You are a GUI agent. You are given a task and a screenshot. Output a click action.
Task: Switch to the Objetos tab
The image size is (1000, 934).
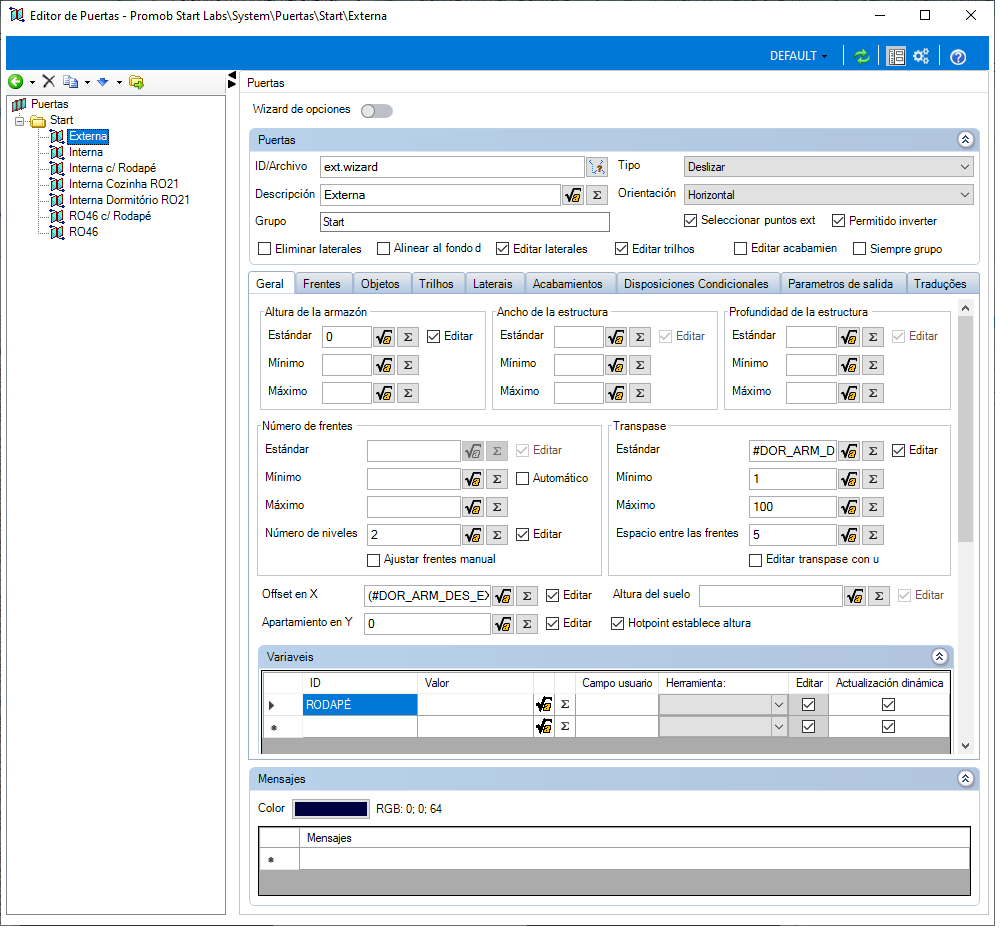(380, 284)
